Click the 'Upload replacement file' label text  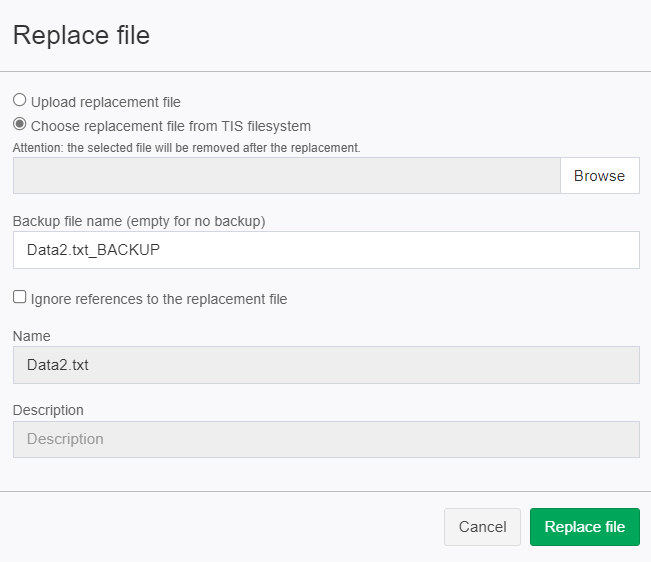pyautogui.click(x=106, y=102)
